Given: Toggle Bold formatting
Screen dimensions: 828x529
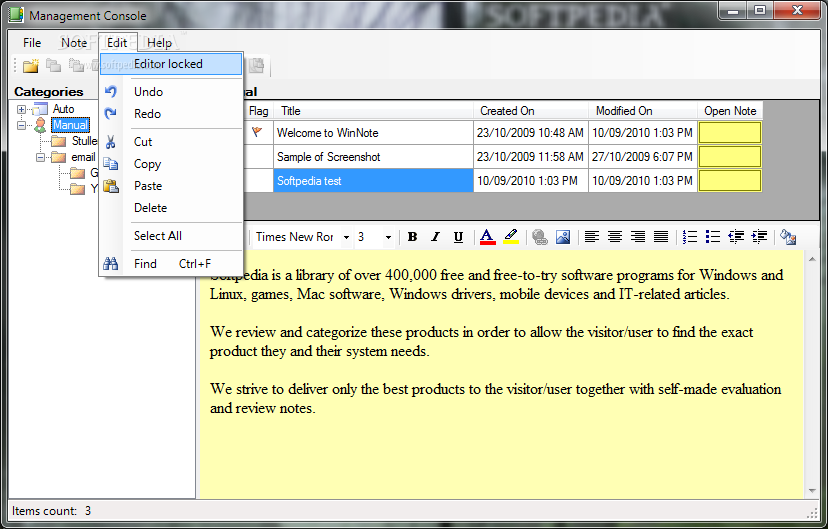Looking at the screenshot, I should point(412,237).
